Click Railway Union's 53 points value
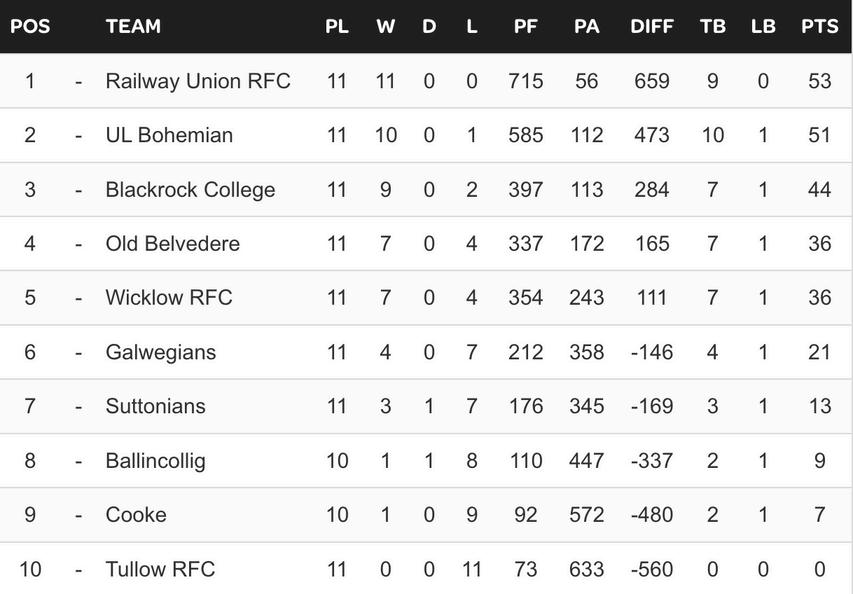This screenshot has width=853, height=594. coord(819,81)
